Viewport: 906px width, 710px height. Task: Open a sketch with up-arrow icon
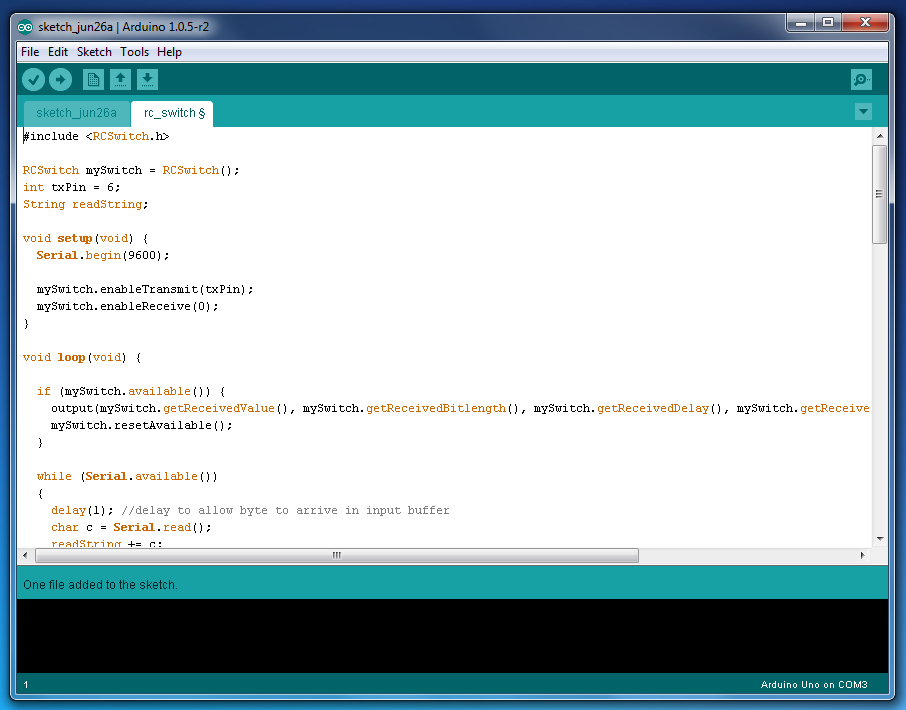coord(120,80)
